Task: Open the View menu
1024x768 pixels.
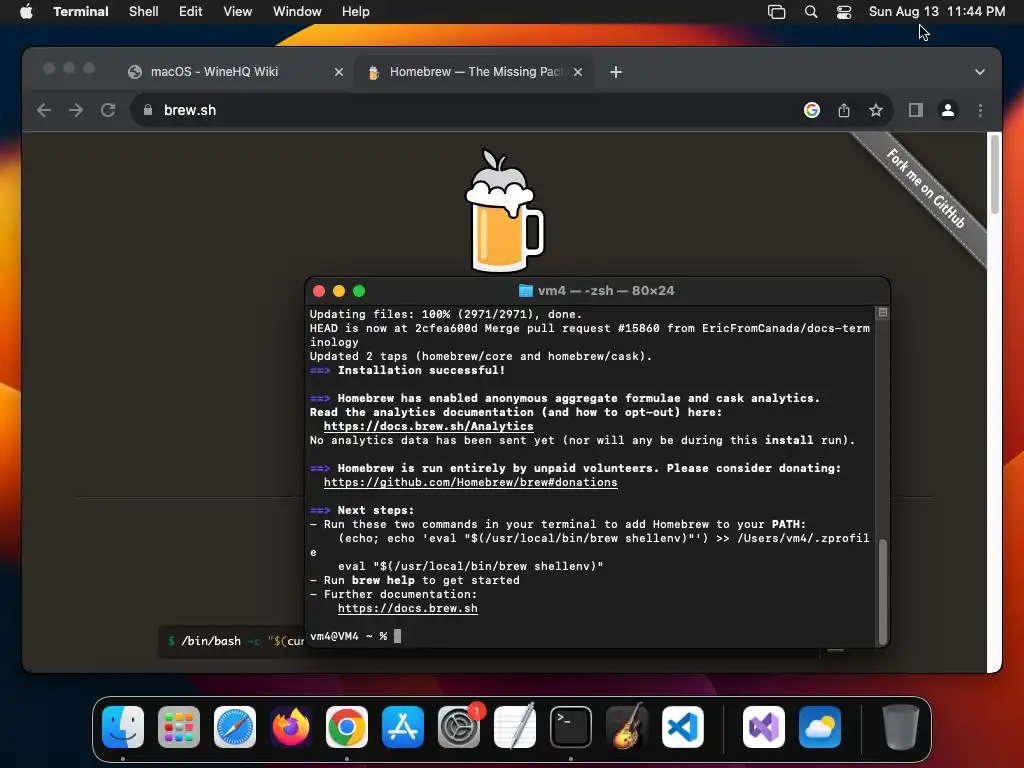Action: (237, 12)
